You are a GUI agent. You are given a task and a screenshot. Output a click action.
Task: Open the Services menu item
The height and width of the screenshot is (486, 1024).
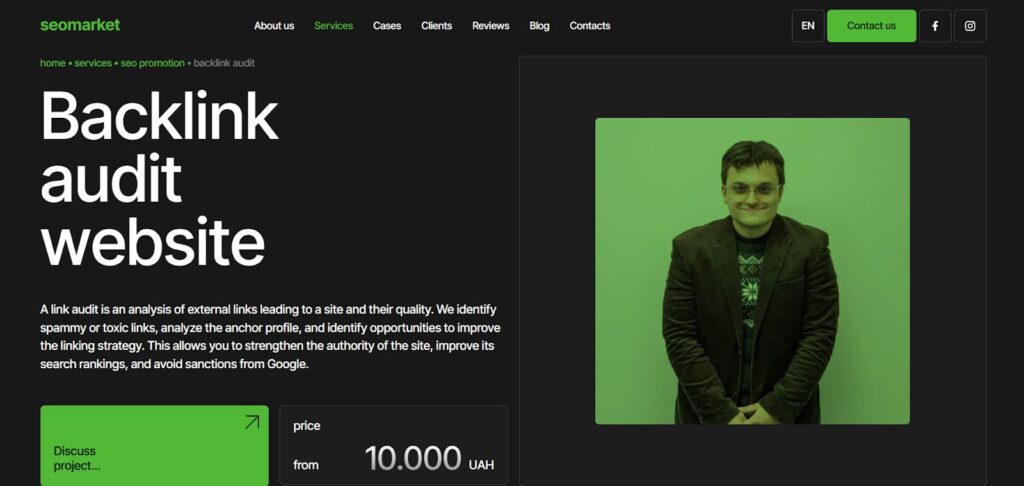pos(333,26)
